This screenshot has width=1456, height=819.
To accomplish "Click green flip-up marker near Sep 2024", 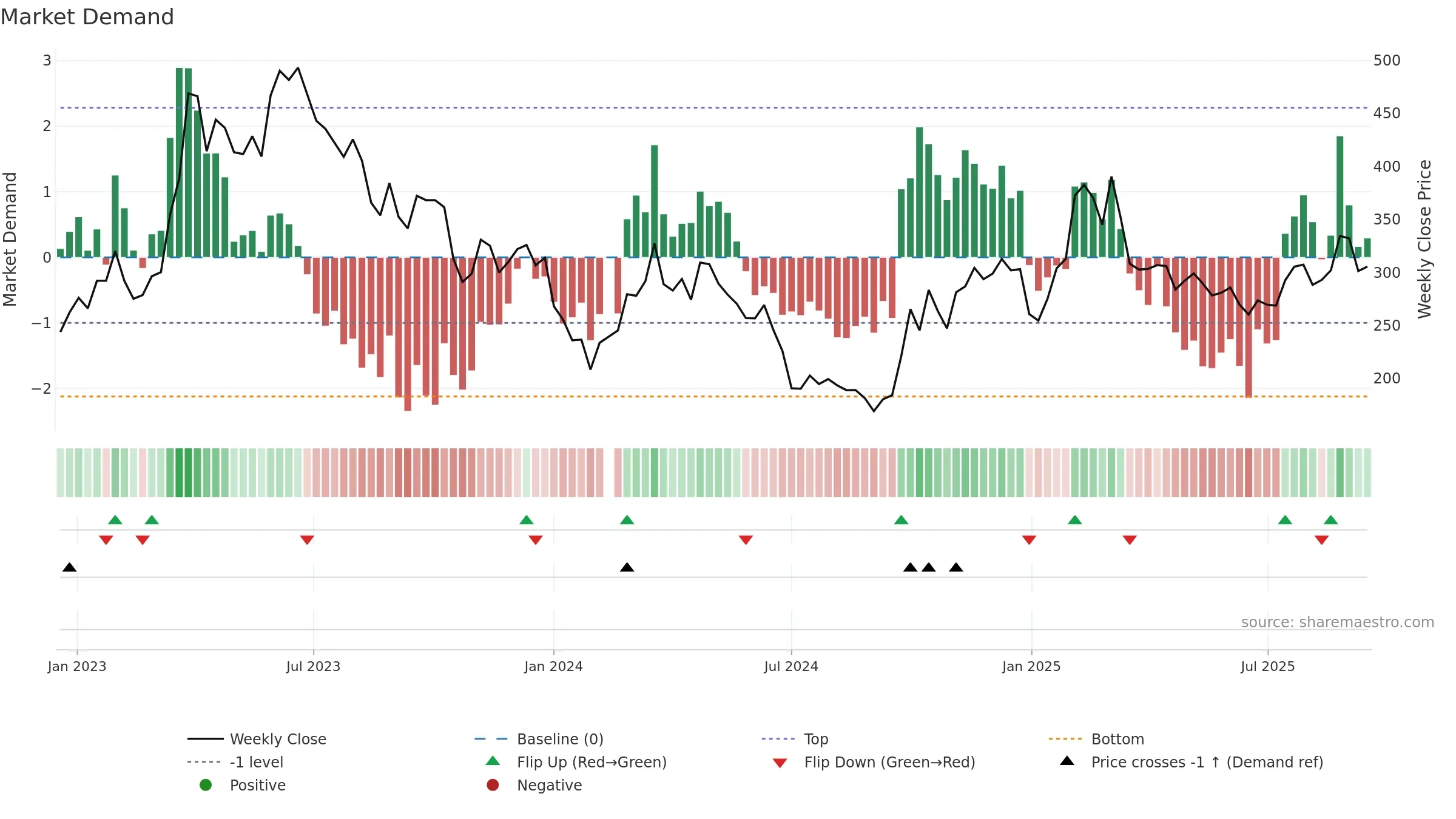I will [x=902, y=520].
